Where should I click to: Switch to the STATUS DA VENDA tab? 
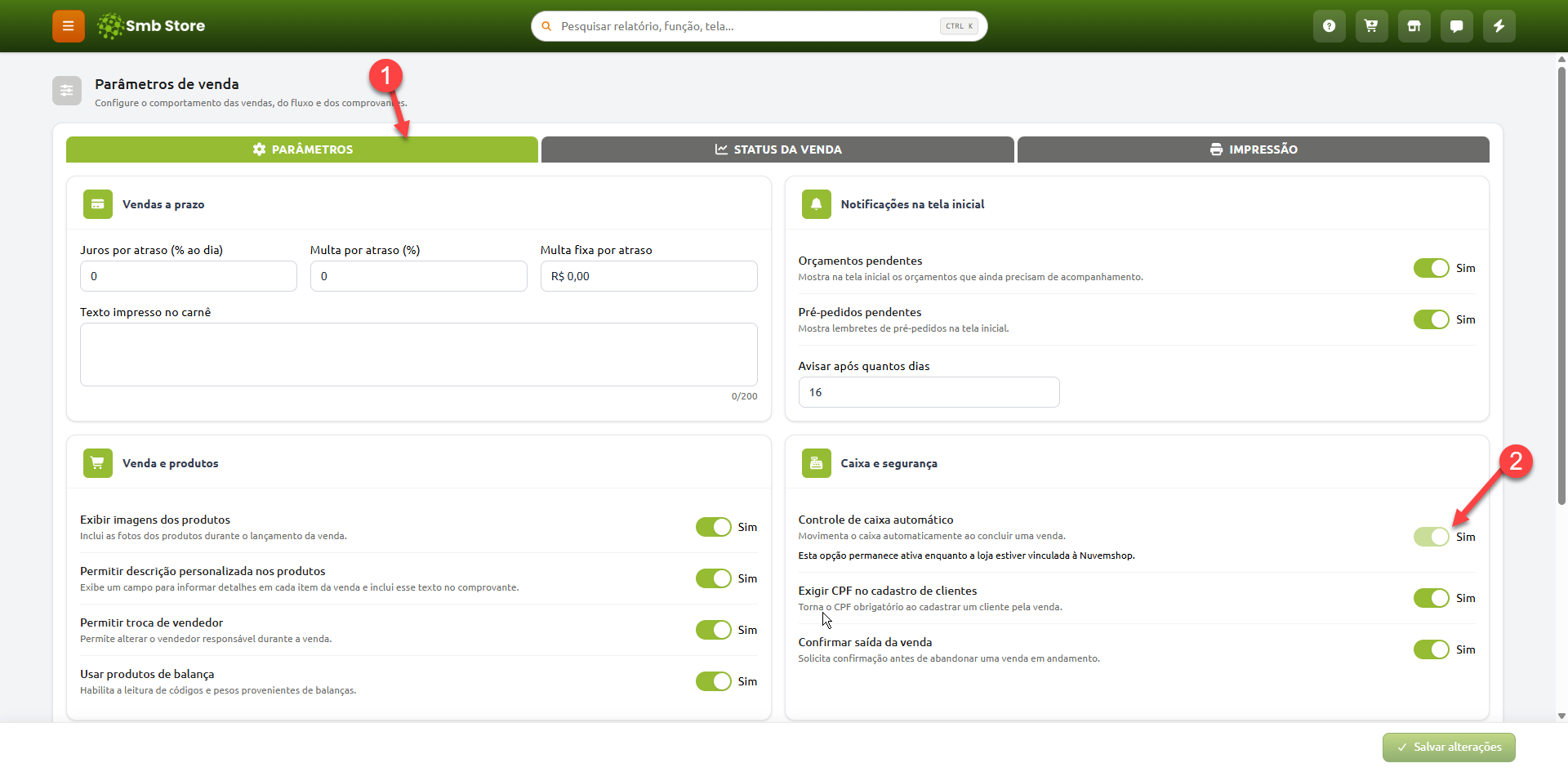777,149
